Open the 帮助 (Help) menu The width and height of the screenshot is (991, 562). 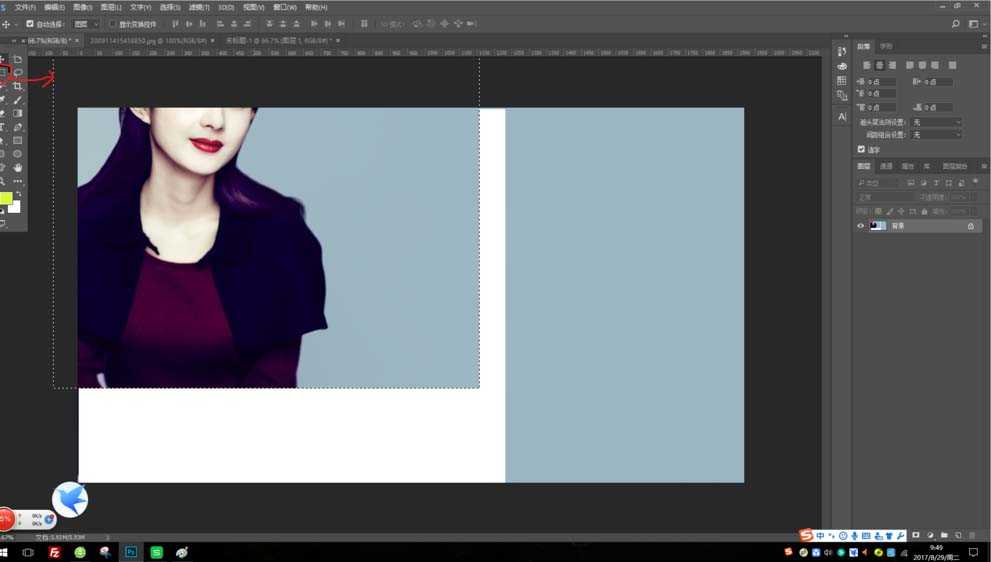click(x=315, y=7)
